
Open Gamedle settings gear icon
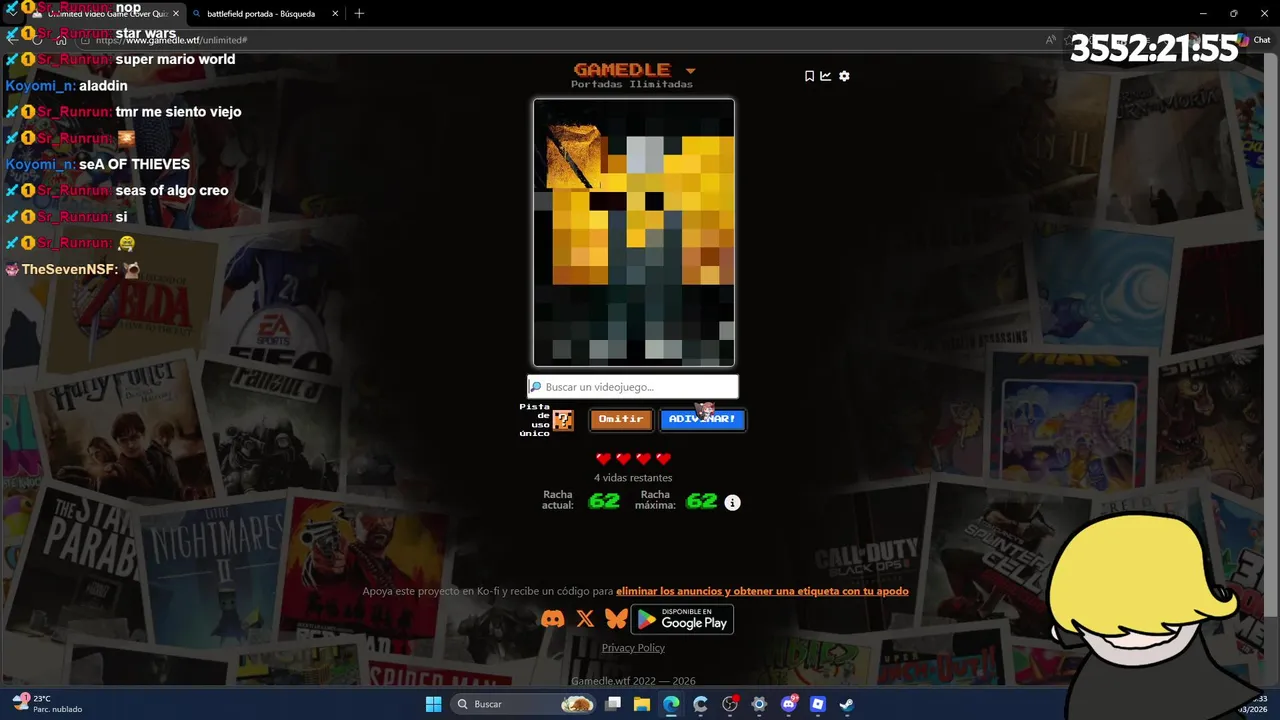pos(844,76)
